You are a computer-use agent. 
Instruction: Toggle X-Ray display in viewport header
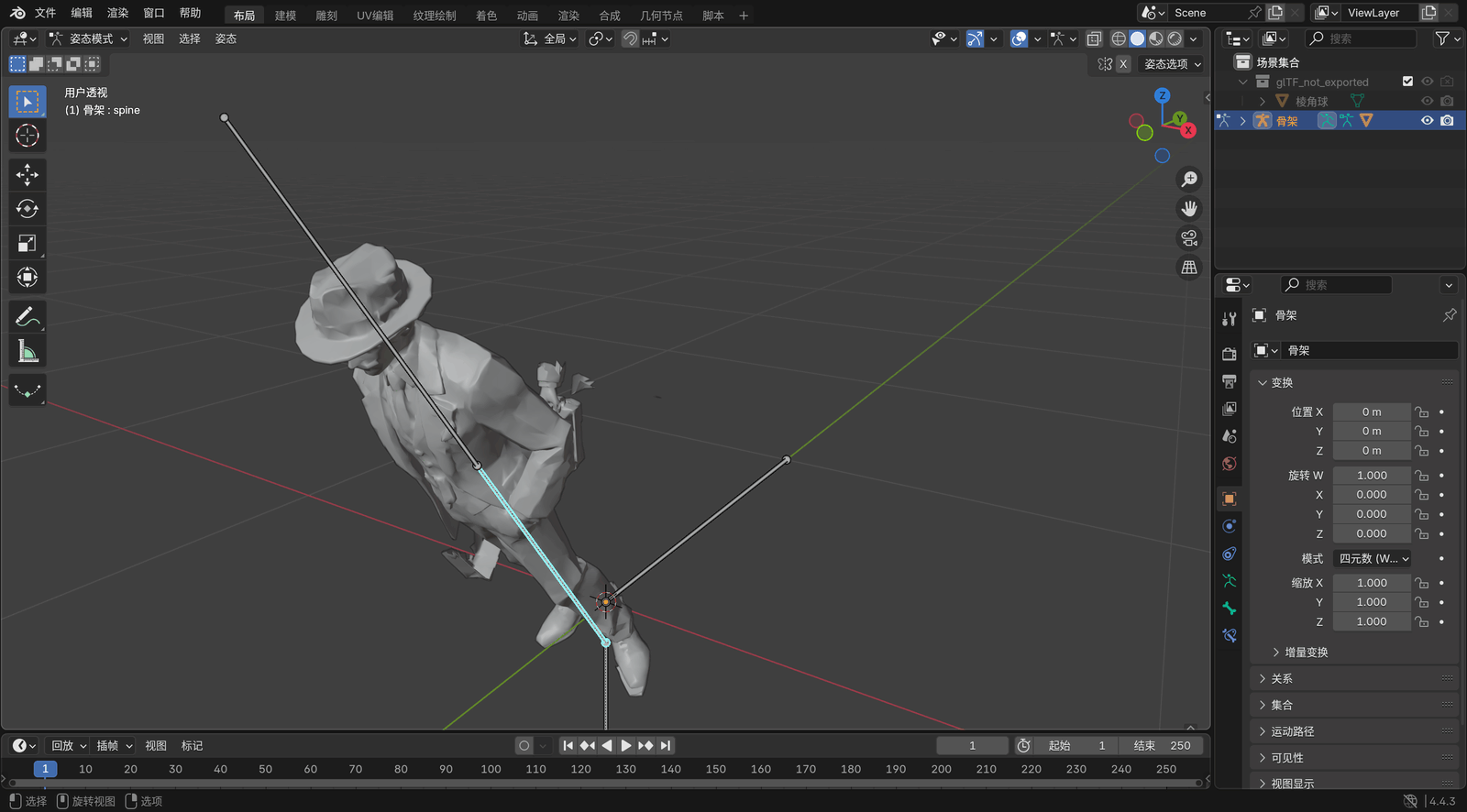[1094, 38]
